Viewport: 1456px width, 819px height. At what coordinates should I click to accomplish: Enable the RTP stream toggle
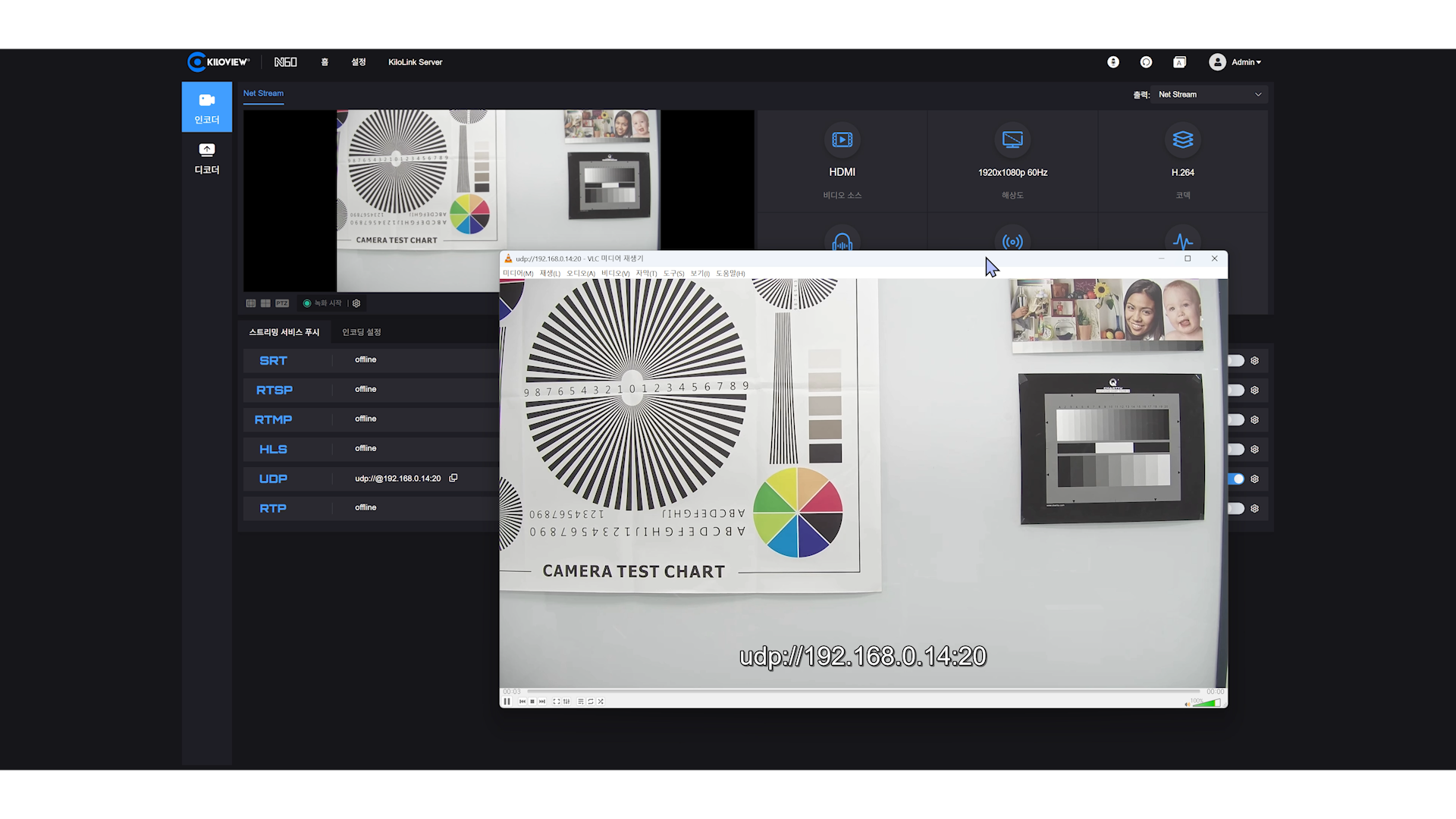pos(1236,509)
